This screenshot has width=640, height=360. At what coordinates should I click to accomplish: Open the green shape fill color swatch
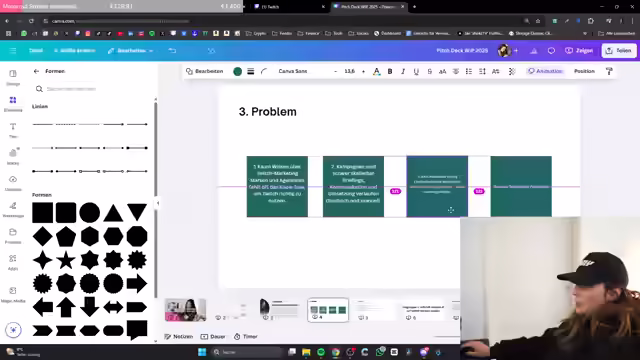click(237, 71)
